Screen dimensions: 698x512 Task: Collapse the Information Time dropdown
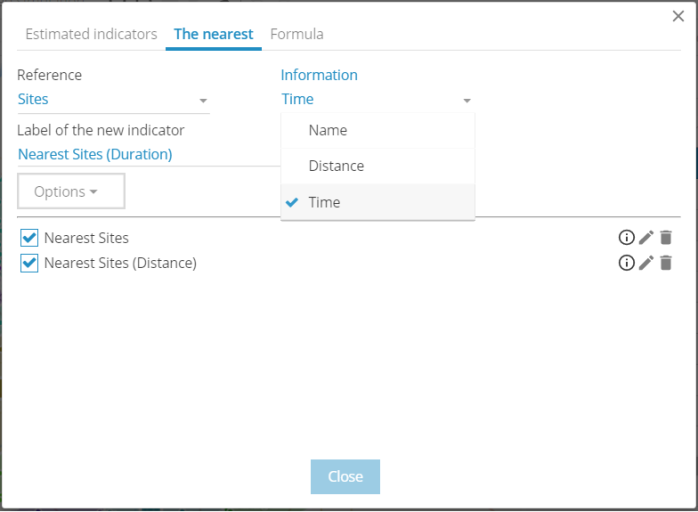pyautogui.click(x=377, y=99)
